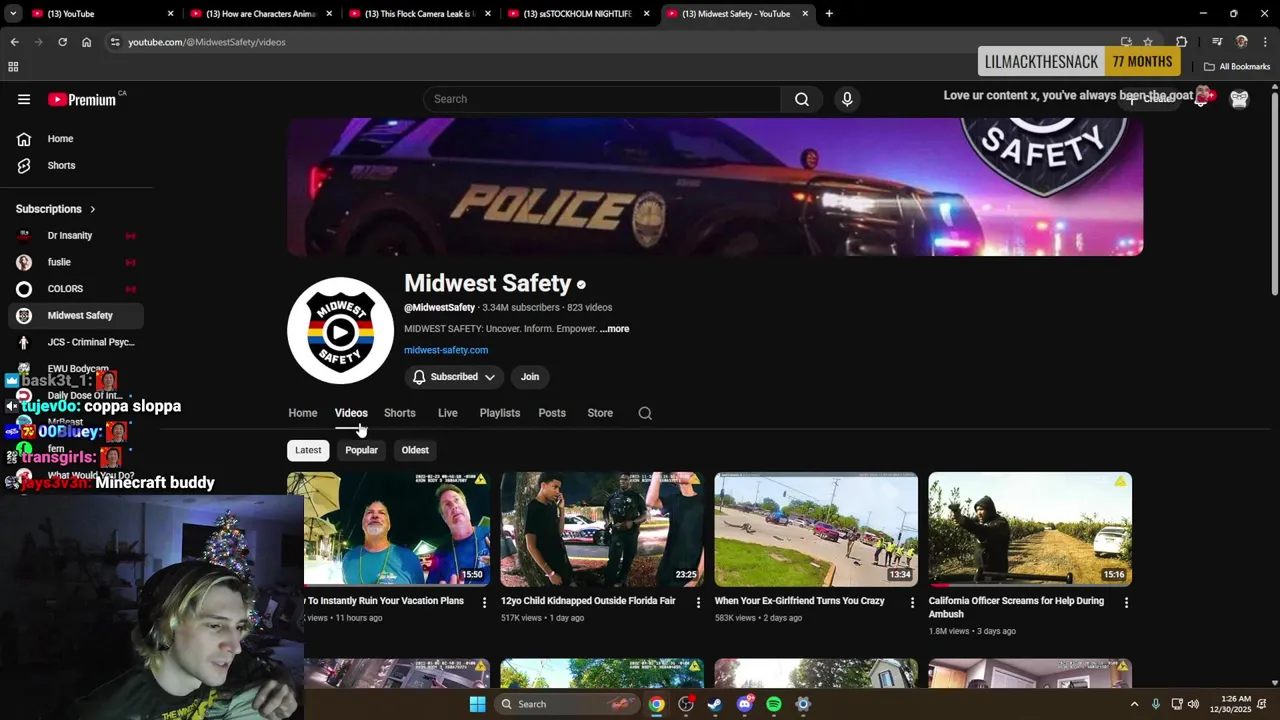Expand channel description with more
The width and height of the screenshot is (1280, 720).
(615, 329)
